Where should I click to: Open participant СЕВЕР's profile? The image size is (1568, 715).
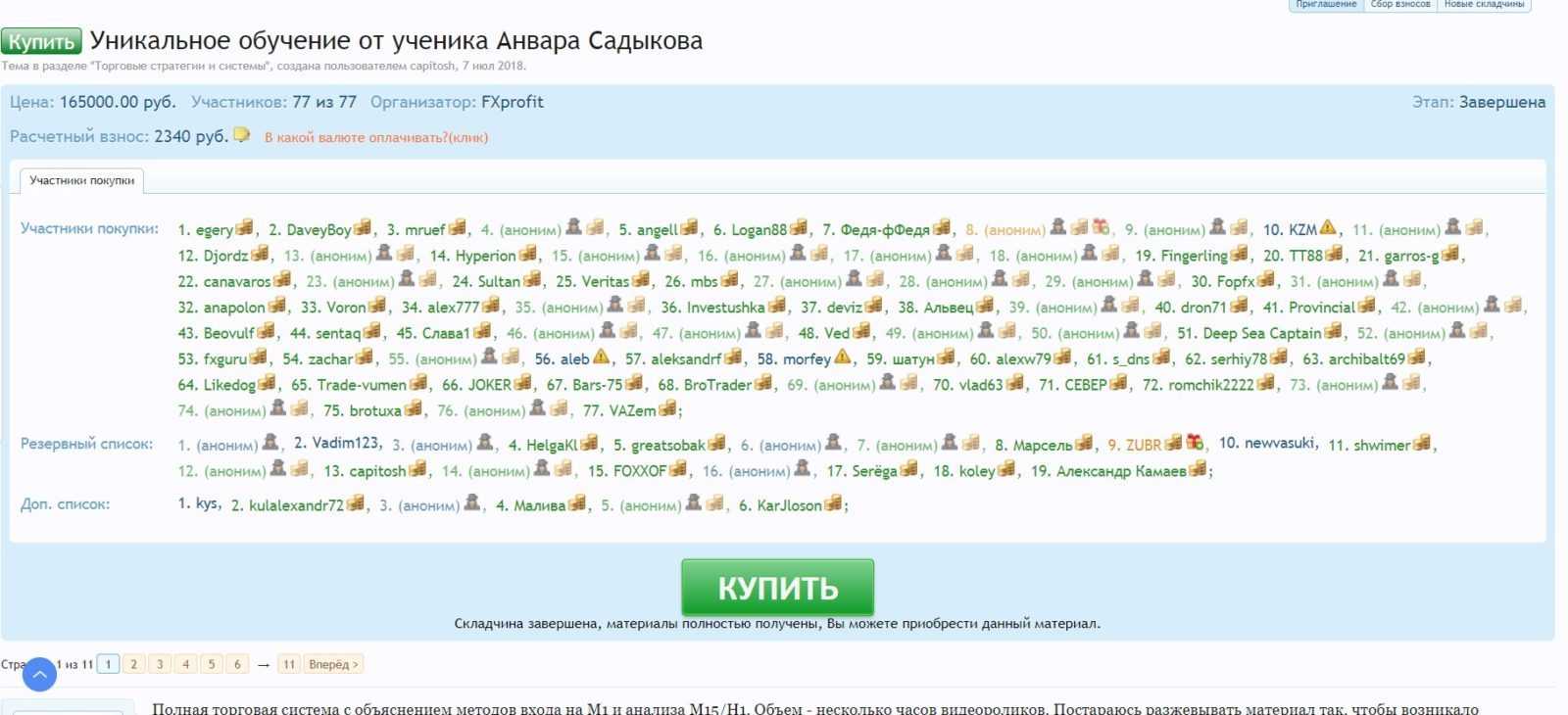point(1086,385)
